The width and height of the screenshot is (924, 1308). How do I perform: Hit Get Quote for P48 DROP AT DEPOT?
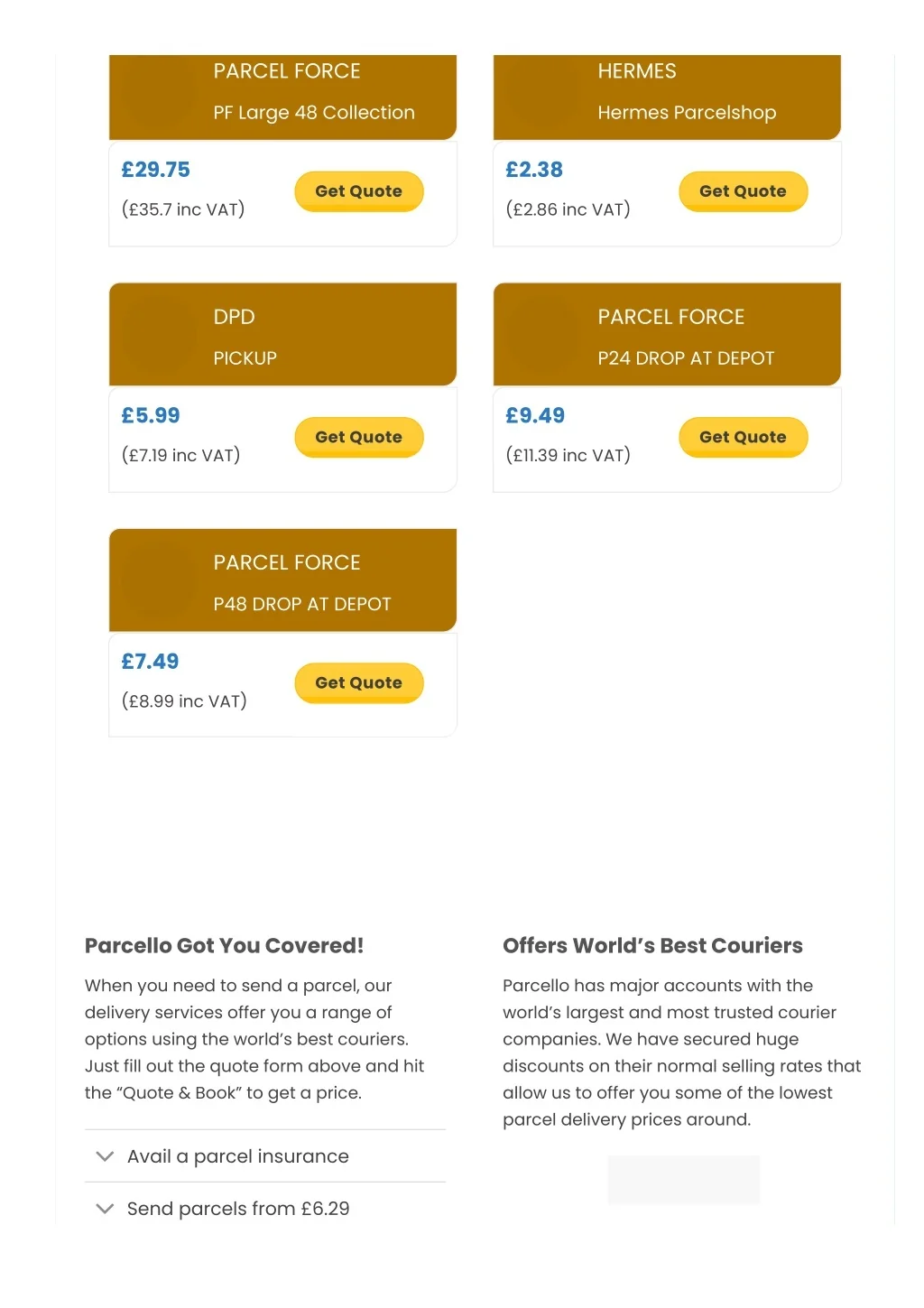pos(358,682)
